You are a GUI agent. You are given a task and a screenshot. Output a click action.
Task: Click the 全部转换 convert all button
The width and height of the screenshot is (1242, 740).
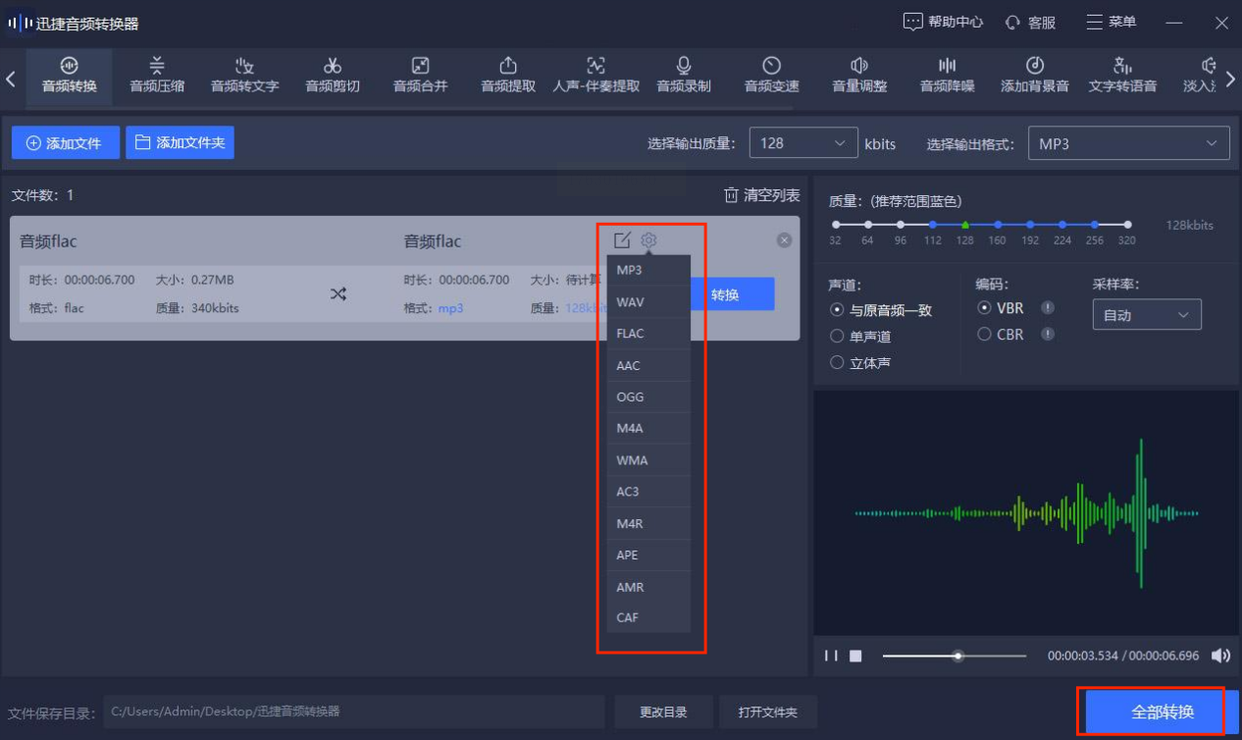click(1162, 712)
